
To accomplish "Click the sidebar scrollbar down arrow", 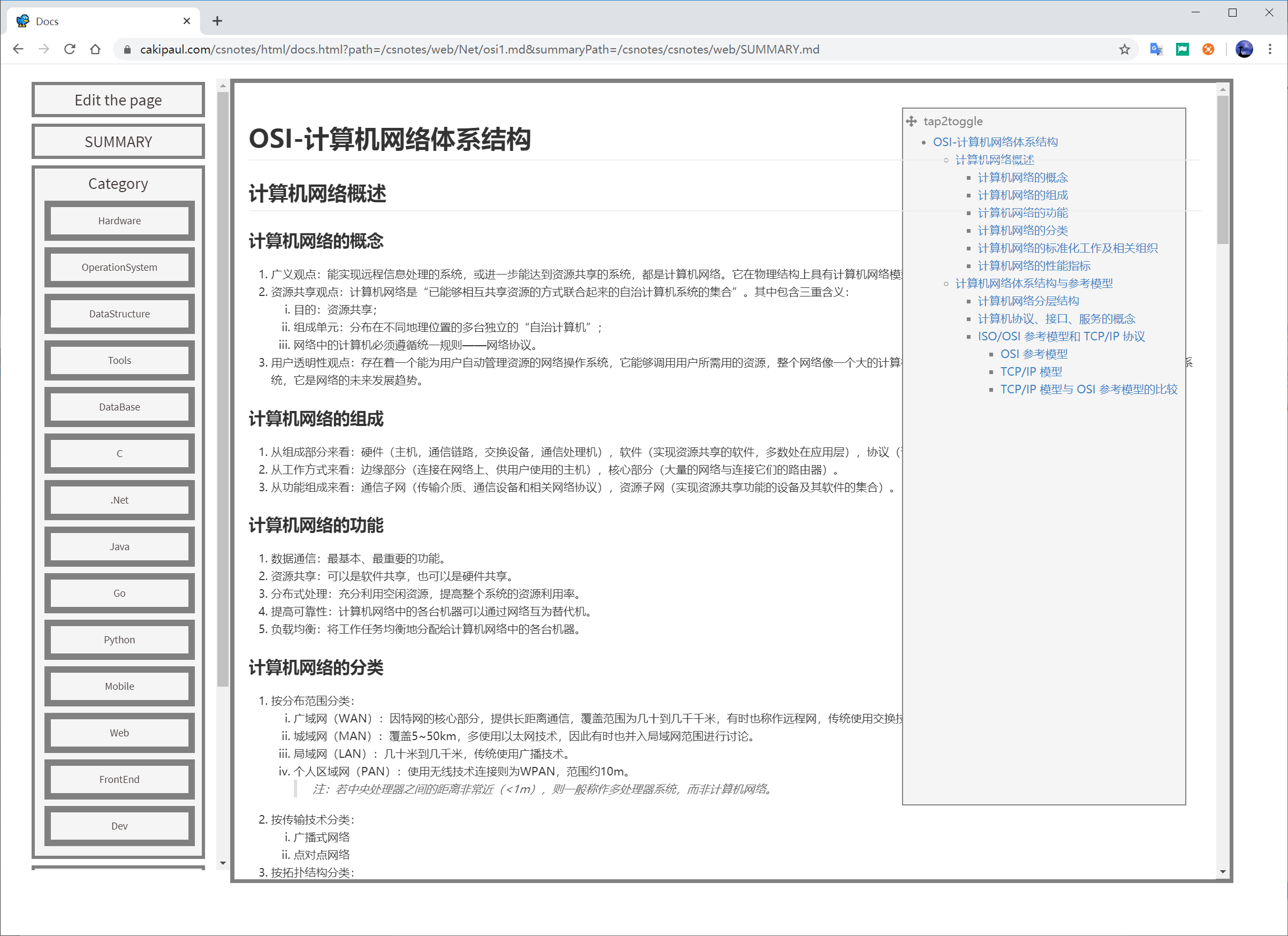I will point(223,863).
